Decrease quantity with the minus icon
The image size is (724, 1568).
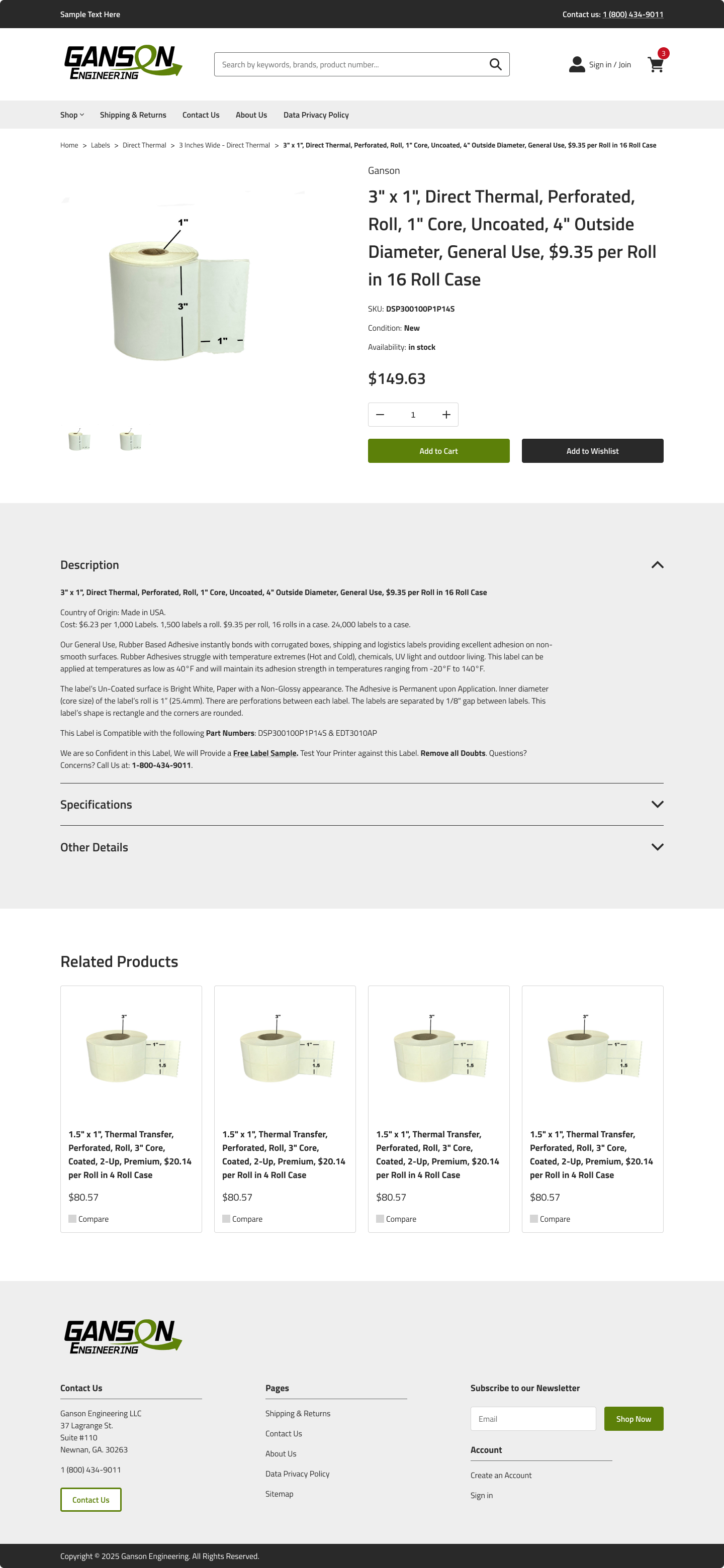point(380,415)
